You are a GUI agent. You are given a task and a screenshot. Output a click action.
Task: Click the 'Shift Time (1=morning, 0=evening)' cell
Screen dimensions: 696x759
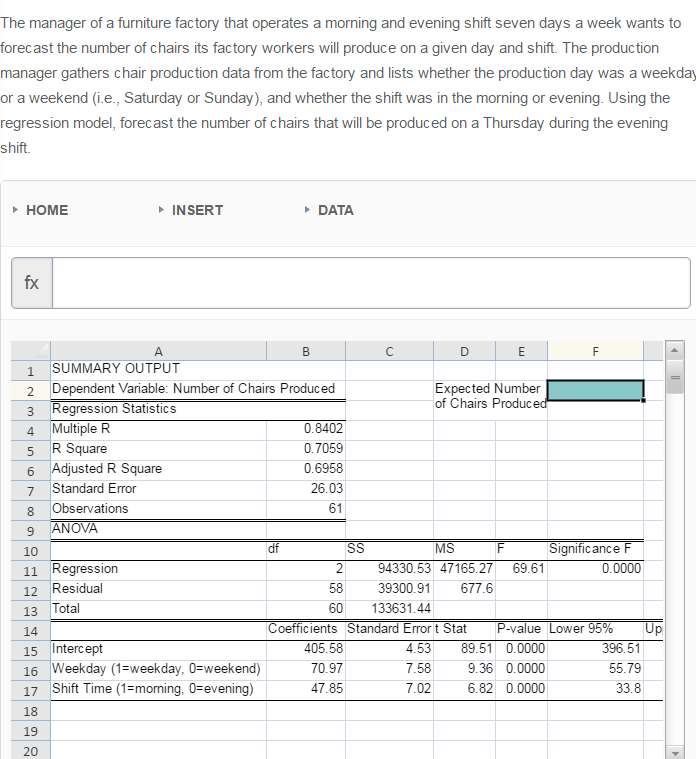click(x=158, y=688)
